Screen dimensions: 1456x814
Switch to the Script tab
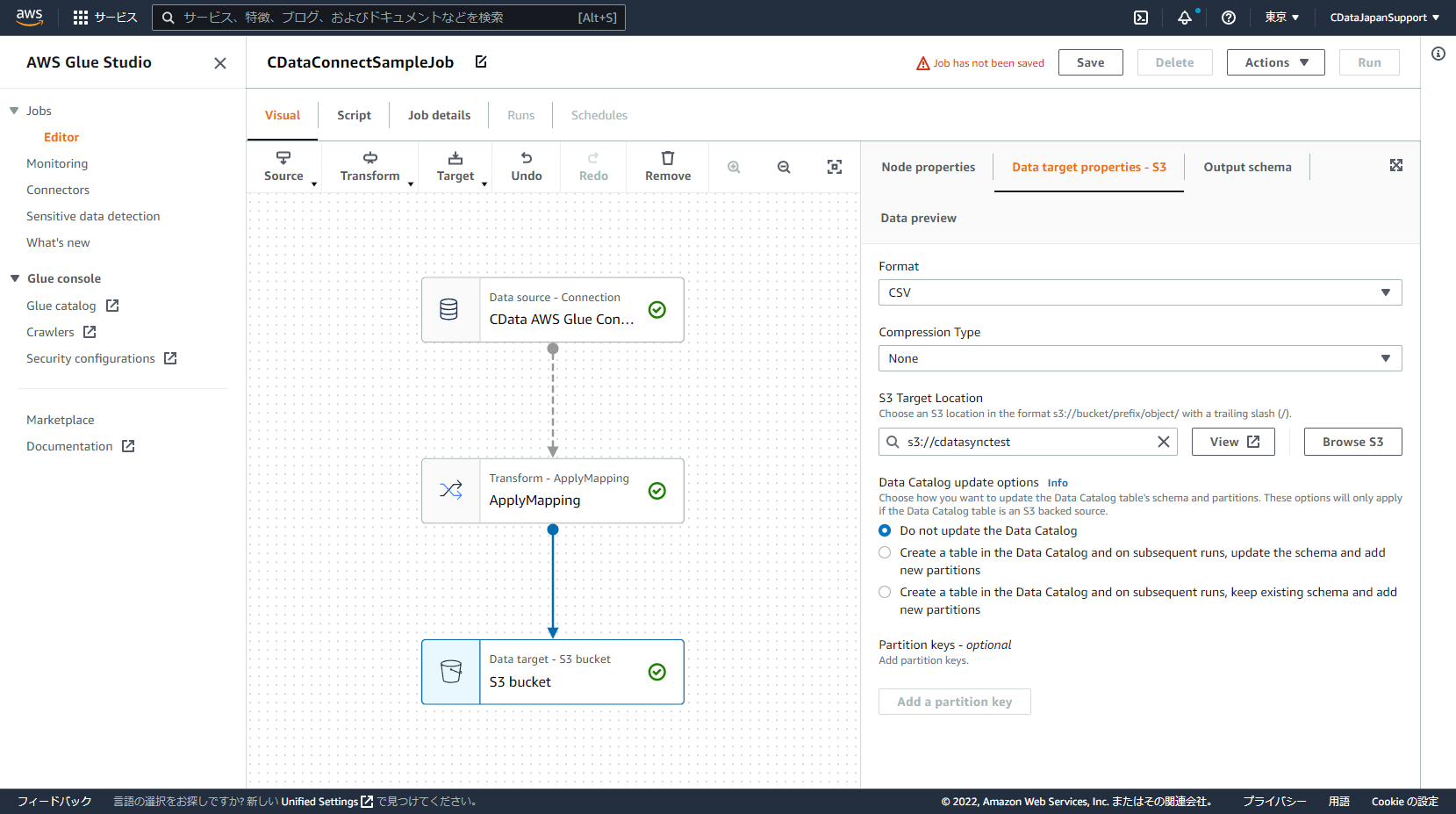pos(353,114)
